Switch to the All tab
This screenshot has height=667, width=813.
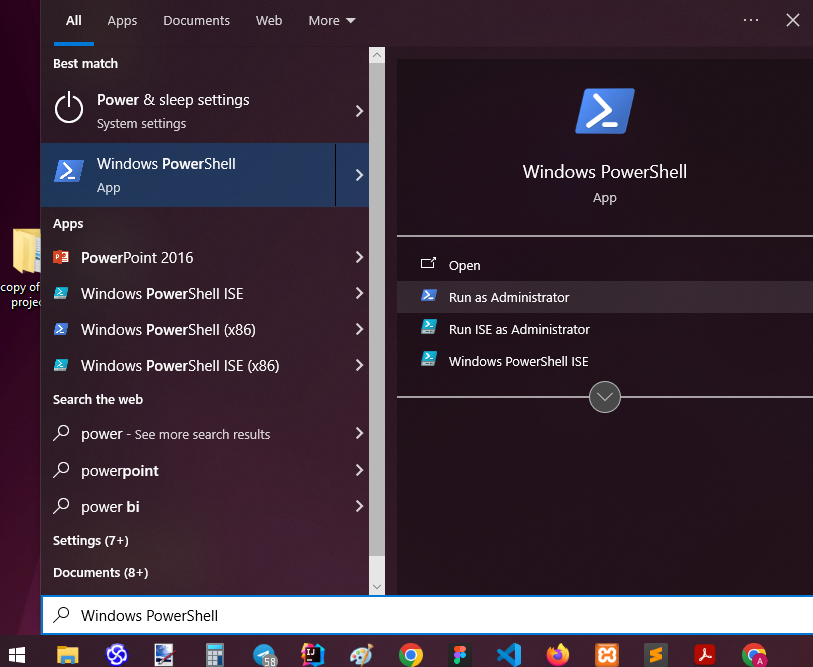coord(74,21)
